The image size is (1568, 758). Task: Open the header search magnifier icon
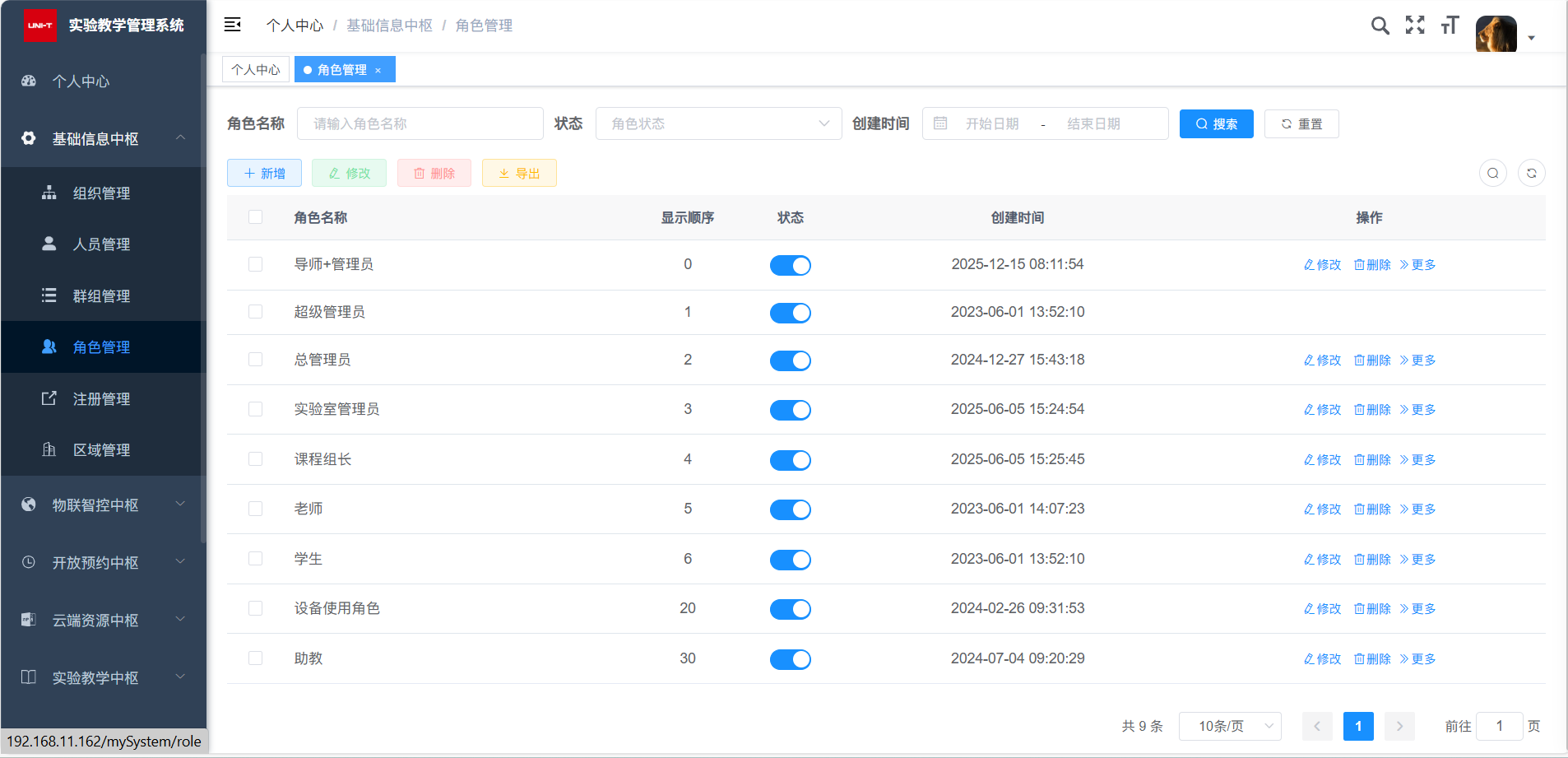pos(1380,26)
